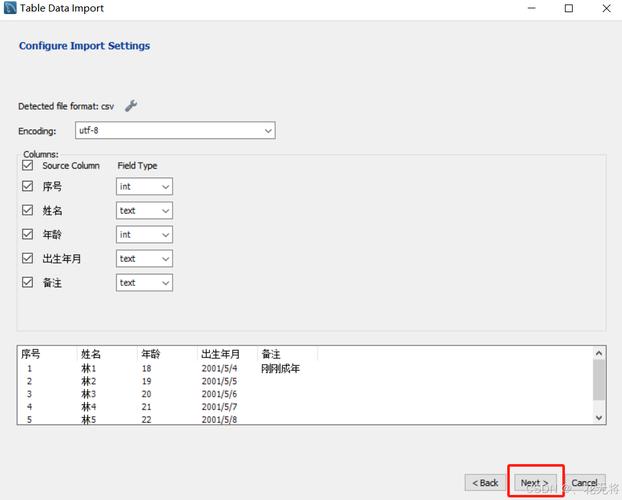Open field type dropdown for 姓名
The height and width of the screenshot is (500, 622).
[x=144, y=210]
